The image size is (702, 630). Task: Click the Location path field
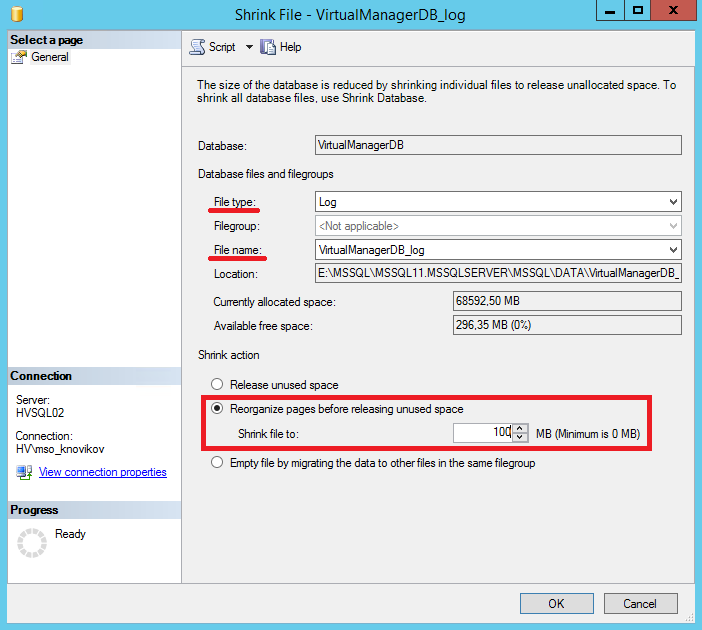pyautogui.click(x=498, y=273)
